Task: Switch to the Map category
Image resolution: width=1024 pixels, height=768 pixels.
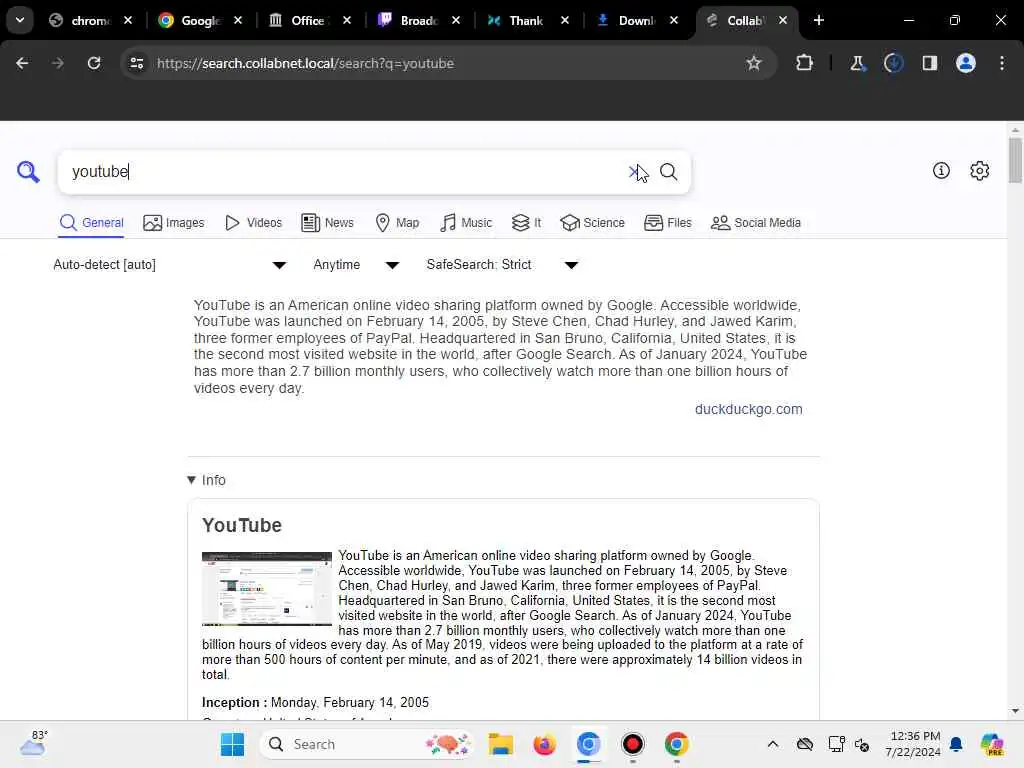Action: (397, 223)
